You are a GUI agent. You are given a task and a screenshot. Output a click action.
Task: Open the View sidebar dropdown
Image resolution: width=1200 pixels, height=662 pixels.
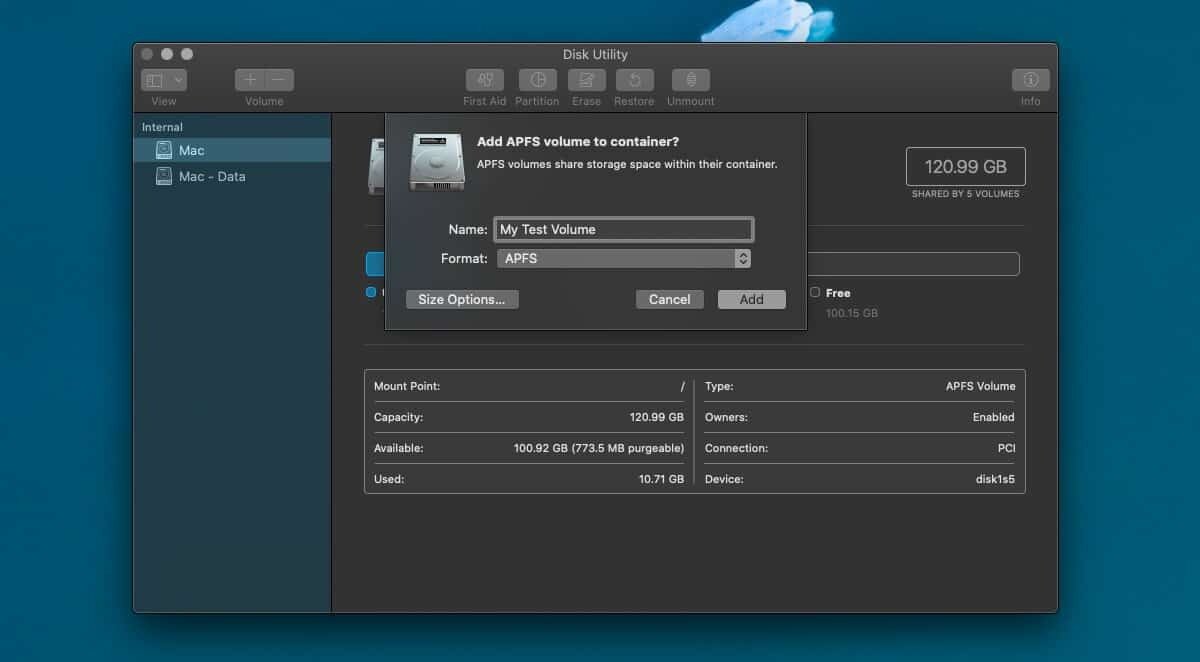pyautogui.click(x=164, y=80)
